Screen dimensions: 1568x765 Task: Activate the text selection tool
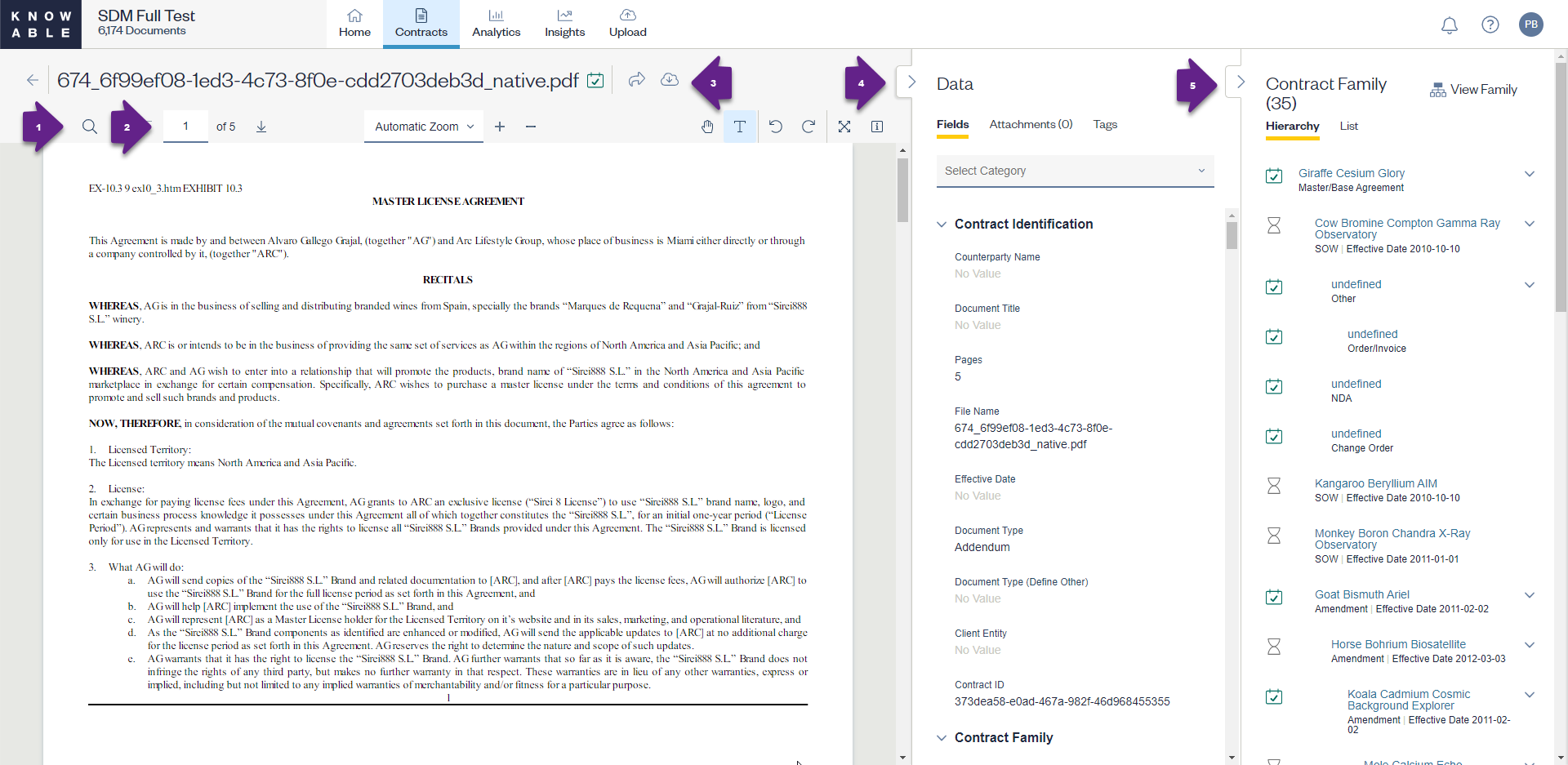click(x=740, y=127)
